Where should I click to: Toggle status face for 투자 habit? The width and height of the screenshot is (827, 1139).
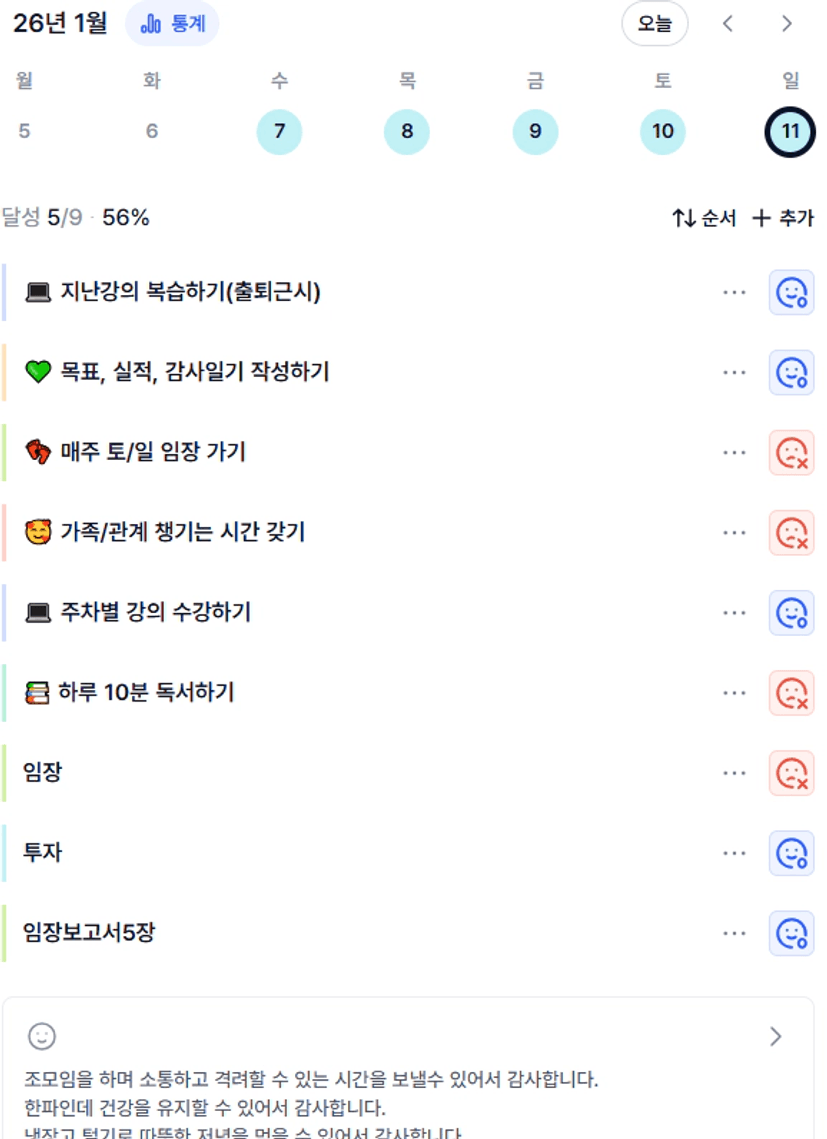coord(791,853)
